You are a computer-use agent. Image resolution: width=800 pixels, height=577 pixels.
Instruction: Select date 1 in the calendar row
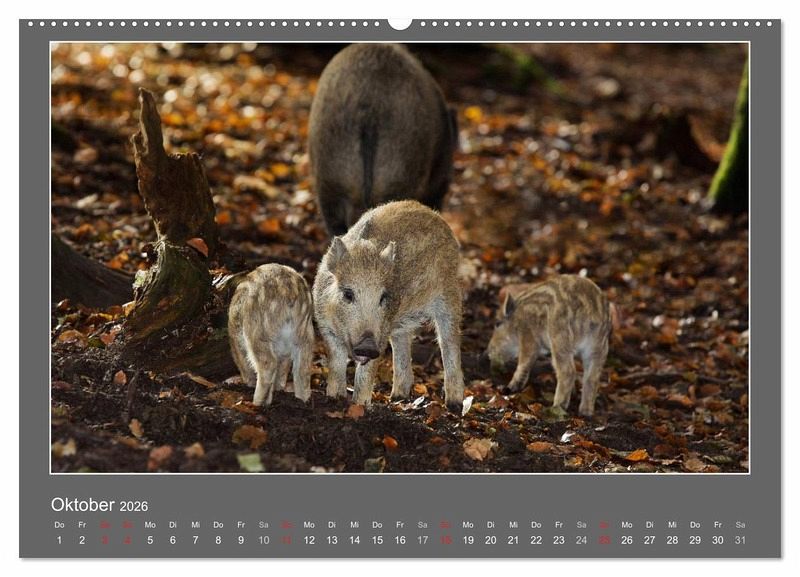(x=59, y=540)
